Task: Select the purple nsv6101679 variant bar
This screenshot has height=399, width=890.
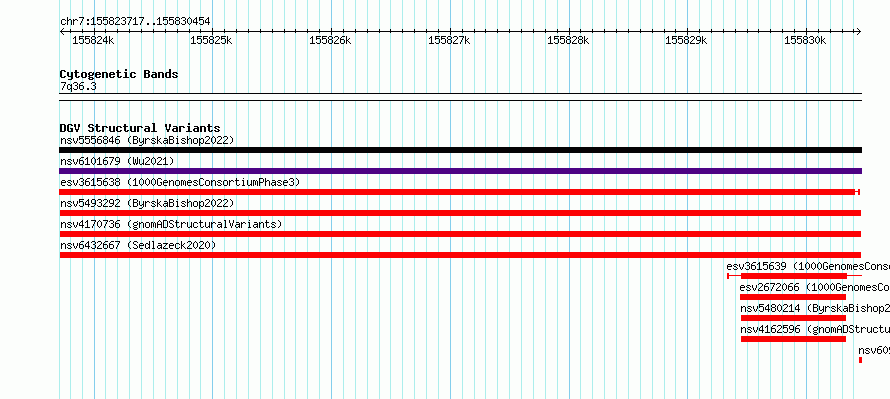Action: coord(460,171)
